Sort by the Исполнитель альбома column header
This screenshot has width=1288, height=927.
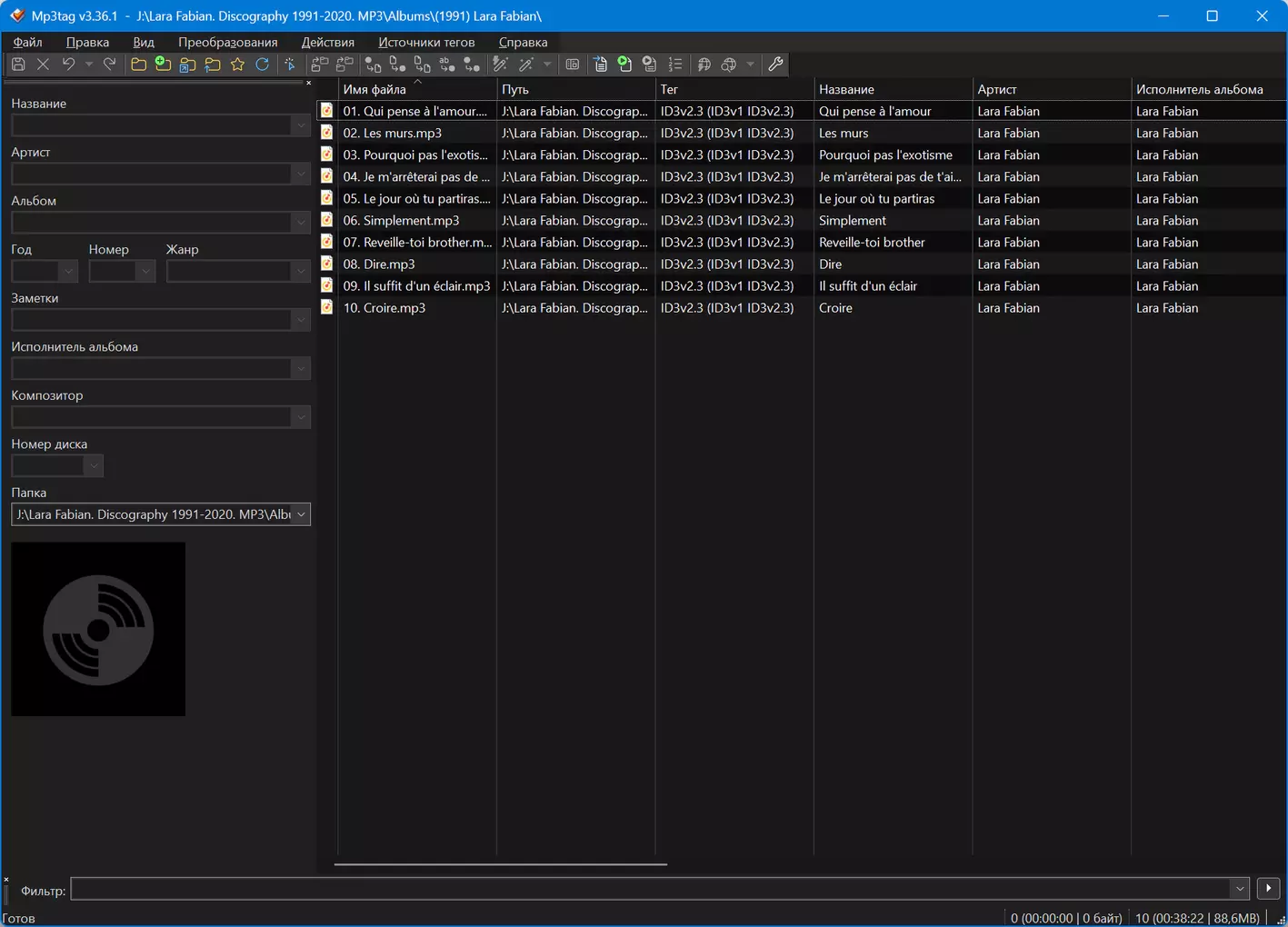click(x=1209, y=89)
